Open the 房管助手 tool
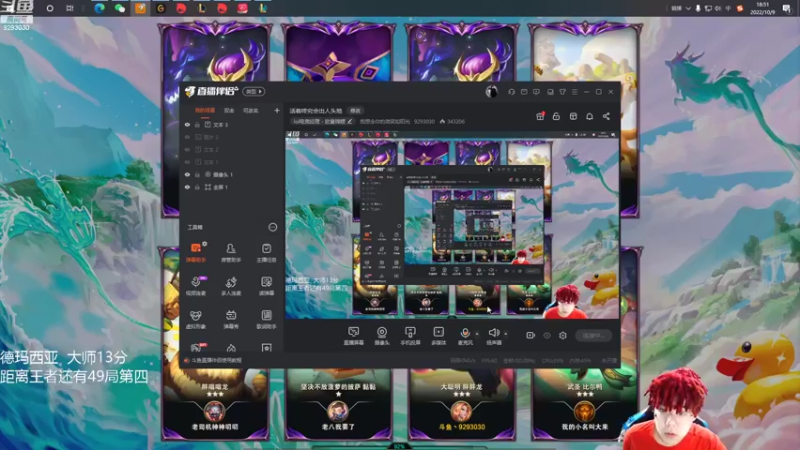 231,253
